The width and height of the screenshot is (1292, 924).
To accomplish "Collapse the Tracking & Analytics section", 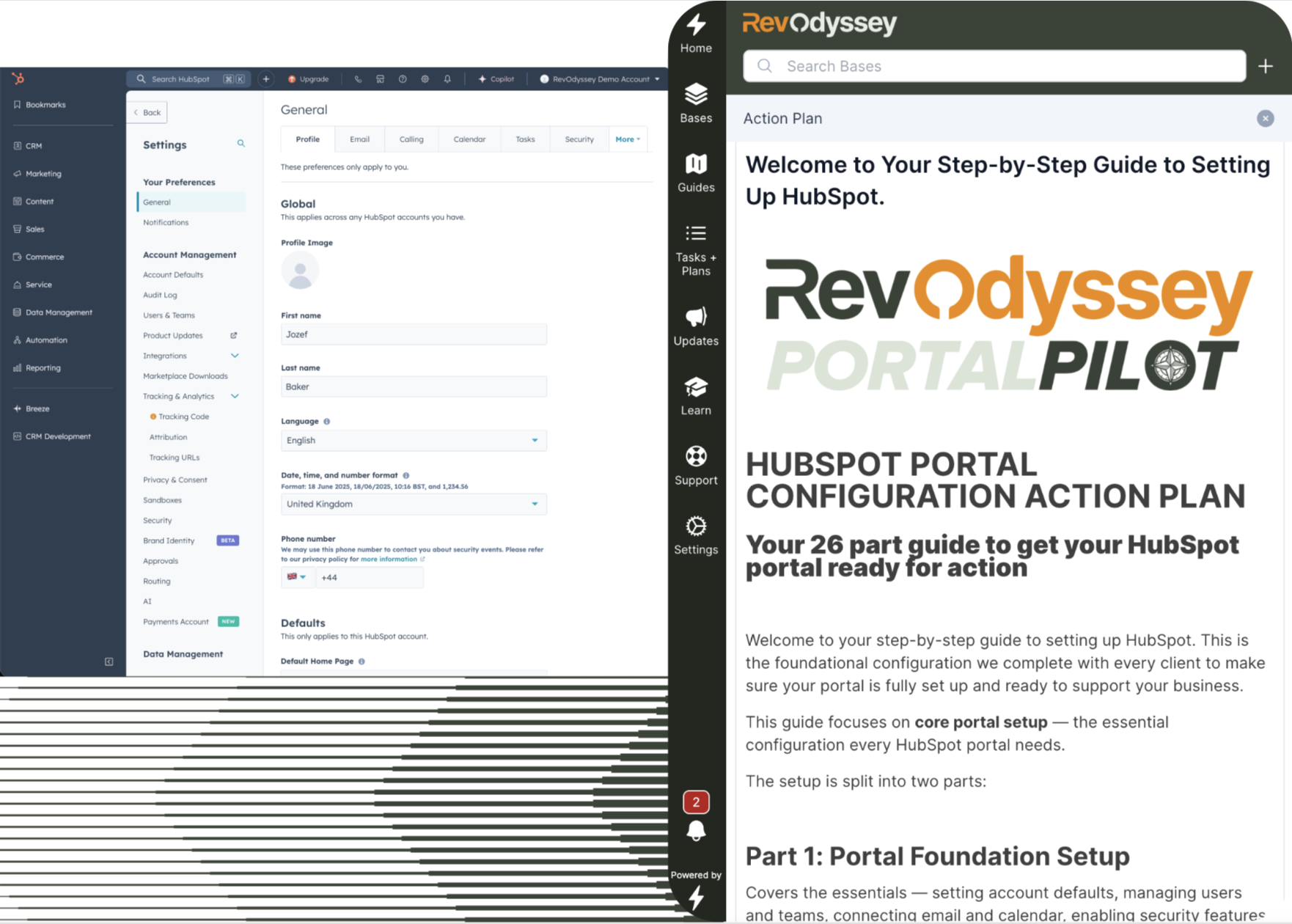I will point(235,397).
